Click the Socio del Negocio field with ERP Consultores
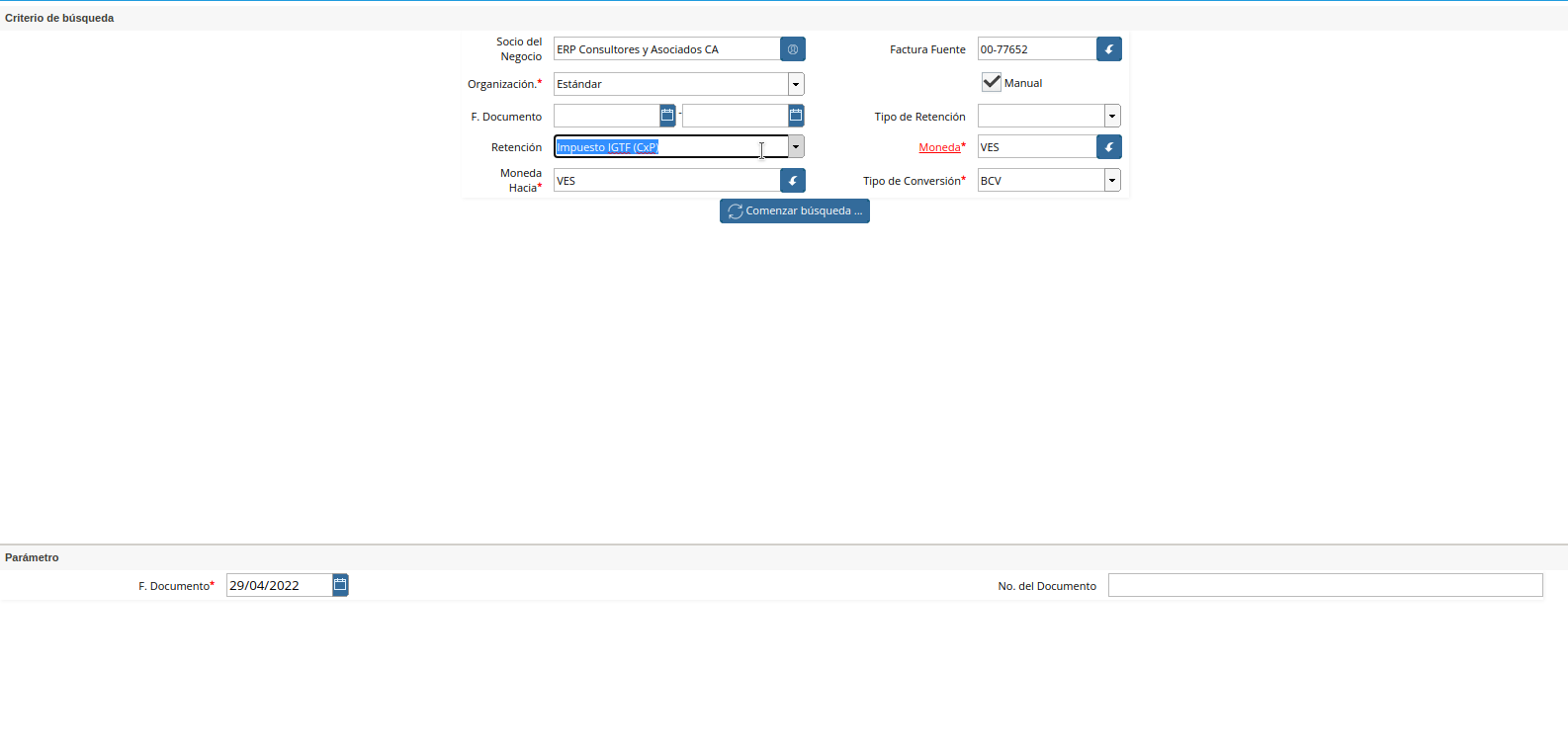The width and height of the screenshot is (1568, 756). coord(667,49)
